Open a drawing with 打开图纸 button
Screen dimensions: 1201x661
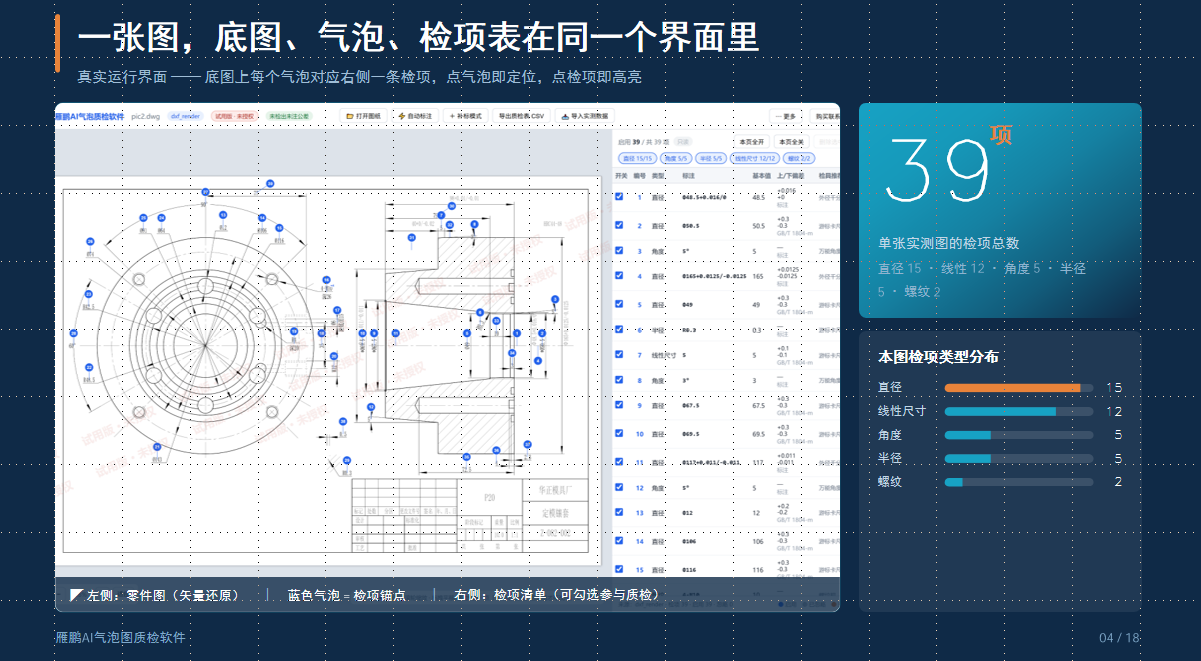(x=363, y=116)
